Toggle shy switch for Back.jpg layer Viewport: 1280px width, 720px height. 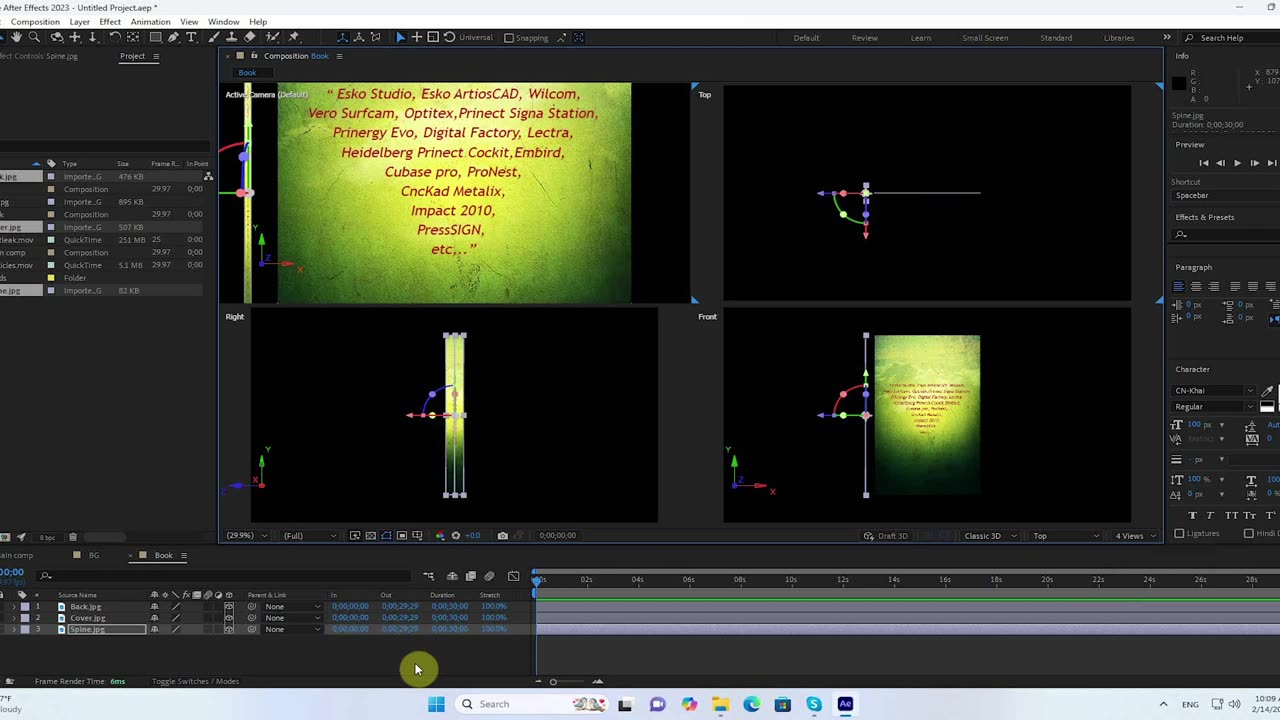click(155, 606)
